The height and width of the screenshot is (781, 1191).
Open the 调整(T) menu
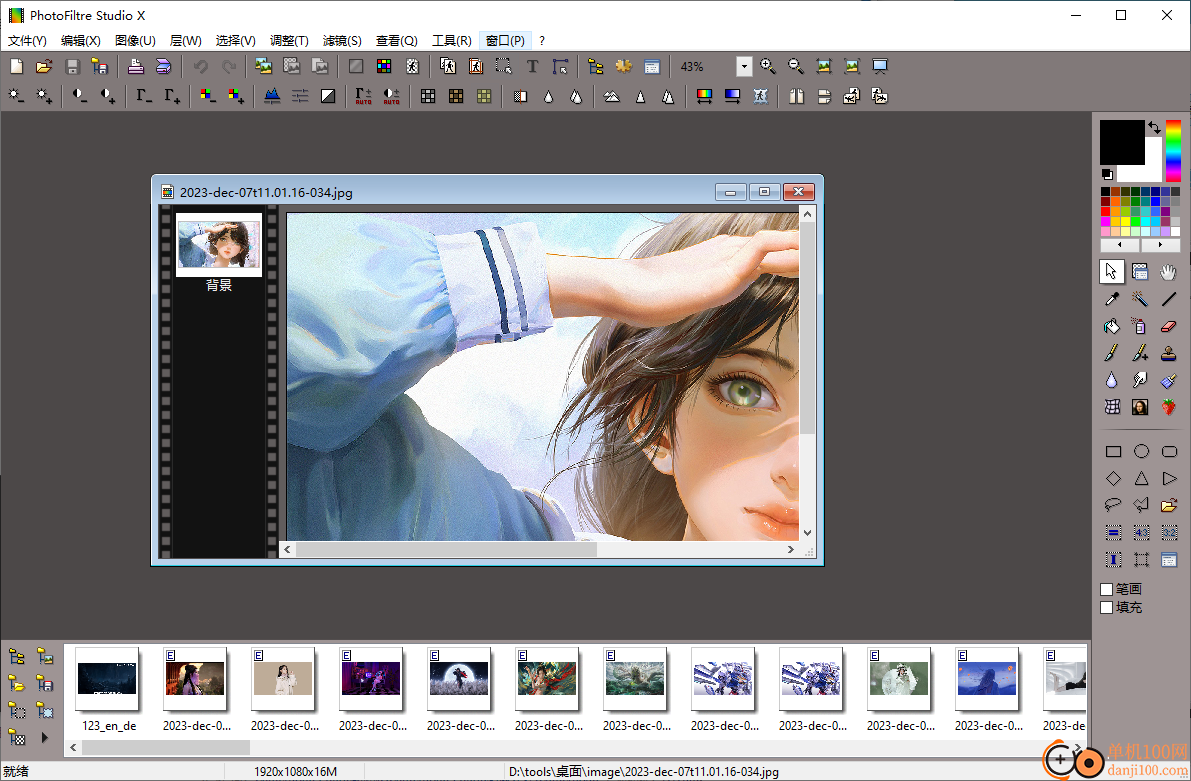tap(289, 41)
